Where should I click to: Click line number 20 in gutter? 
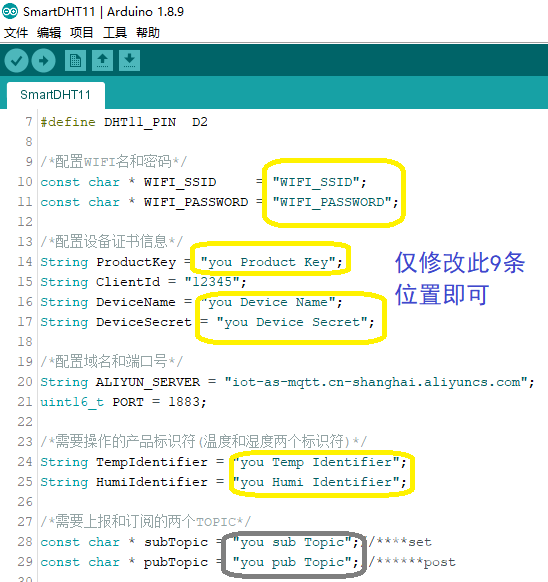tap(25, 382)
